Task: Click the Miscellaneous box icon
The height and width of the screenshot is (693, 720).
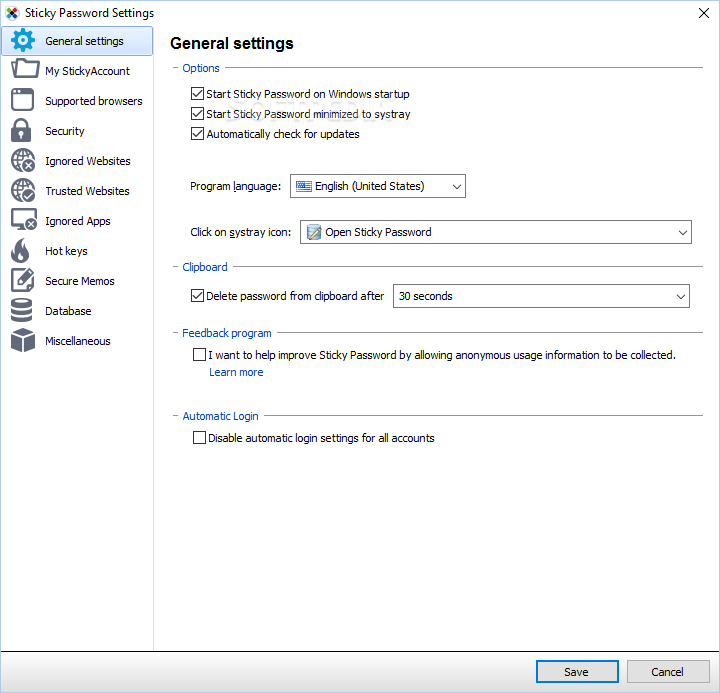Action: [22, 340]
